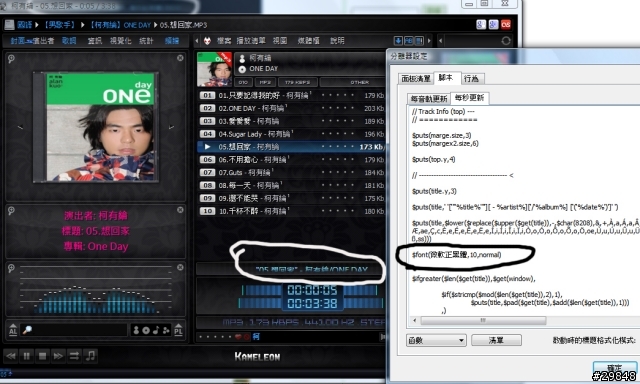
Task: Click the circular refresh icon in toolbar
Action: pyautogui.click(x=506, y=41)
